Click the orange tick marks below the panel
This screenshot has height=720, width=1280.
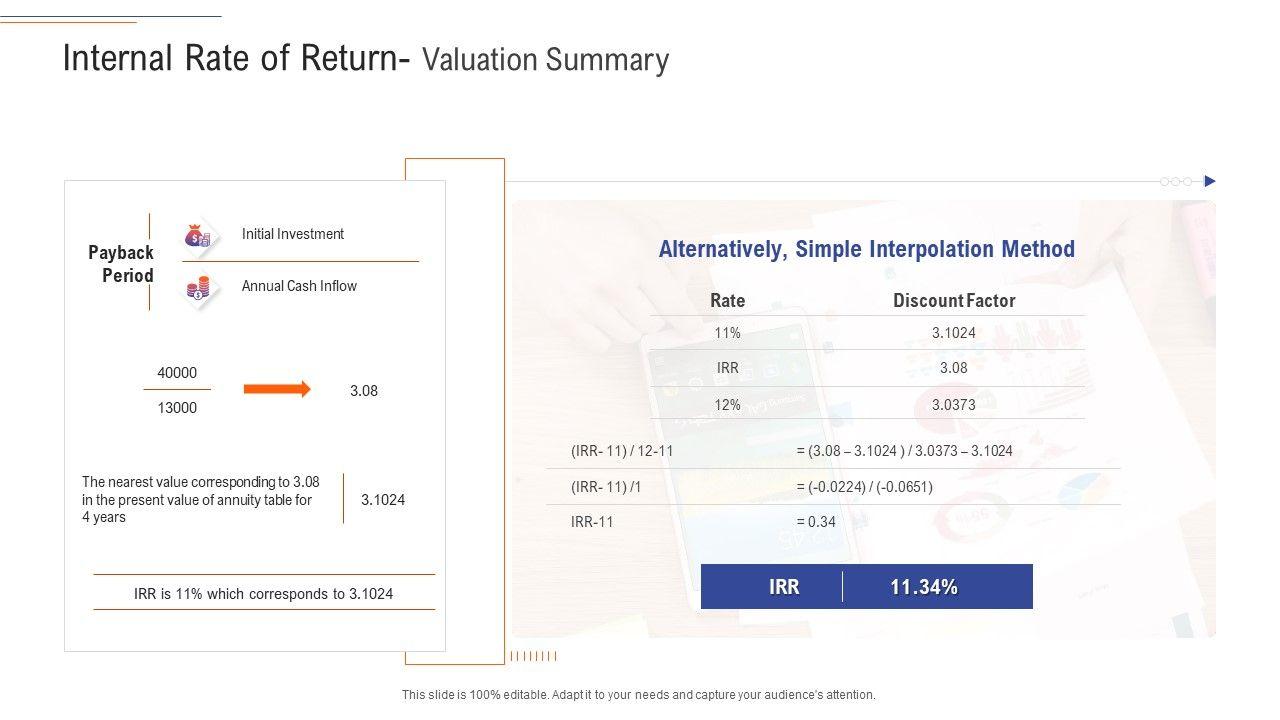point(533,657)
